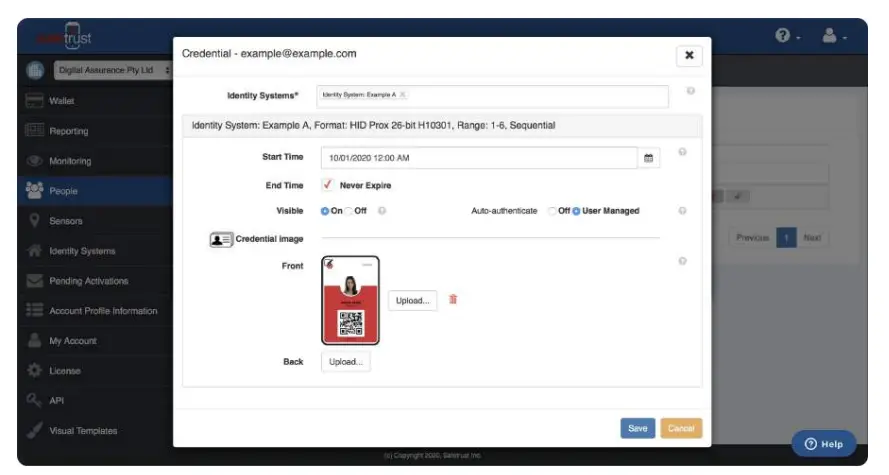Image resolution: width=889 pixels, height=475 pixels.
Task: Open Reporting in the sidebar
Action: (95, 131)
